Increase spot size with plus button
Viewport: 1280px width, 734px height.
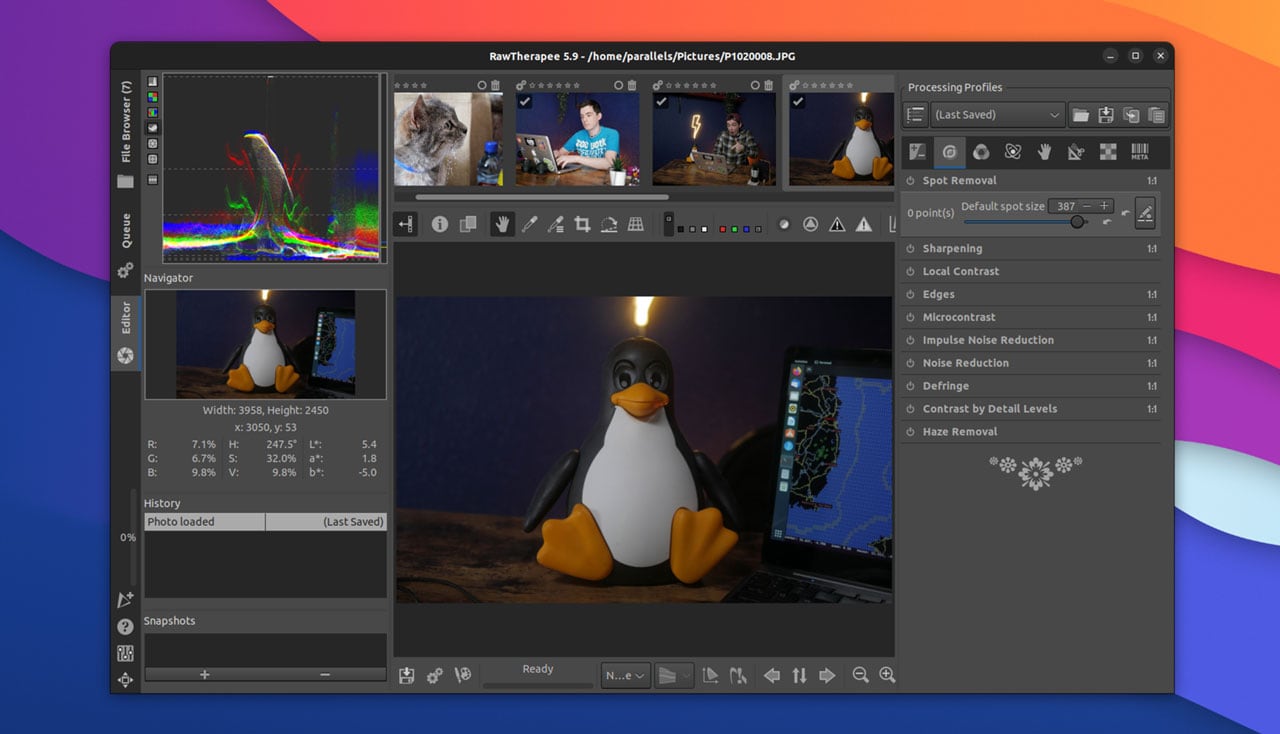coord(1104,206)
